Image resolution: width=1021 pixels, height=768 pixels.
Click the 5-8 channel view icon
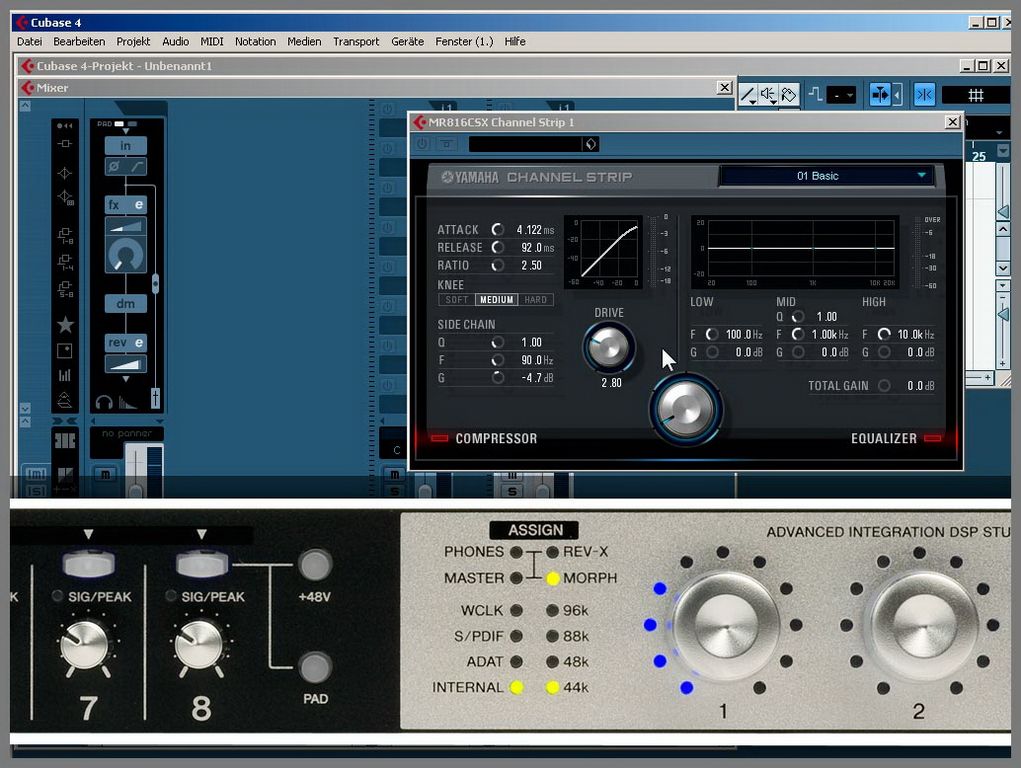[x=65, y=289]
